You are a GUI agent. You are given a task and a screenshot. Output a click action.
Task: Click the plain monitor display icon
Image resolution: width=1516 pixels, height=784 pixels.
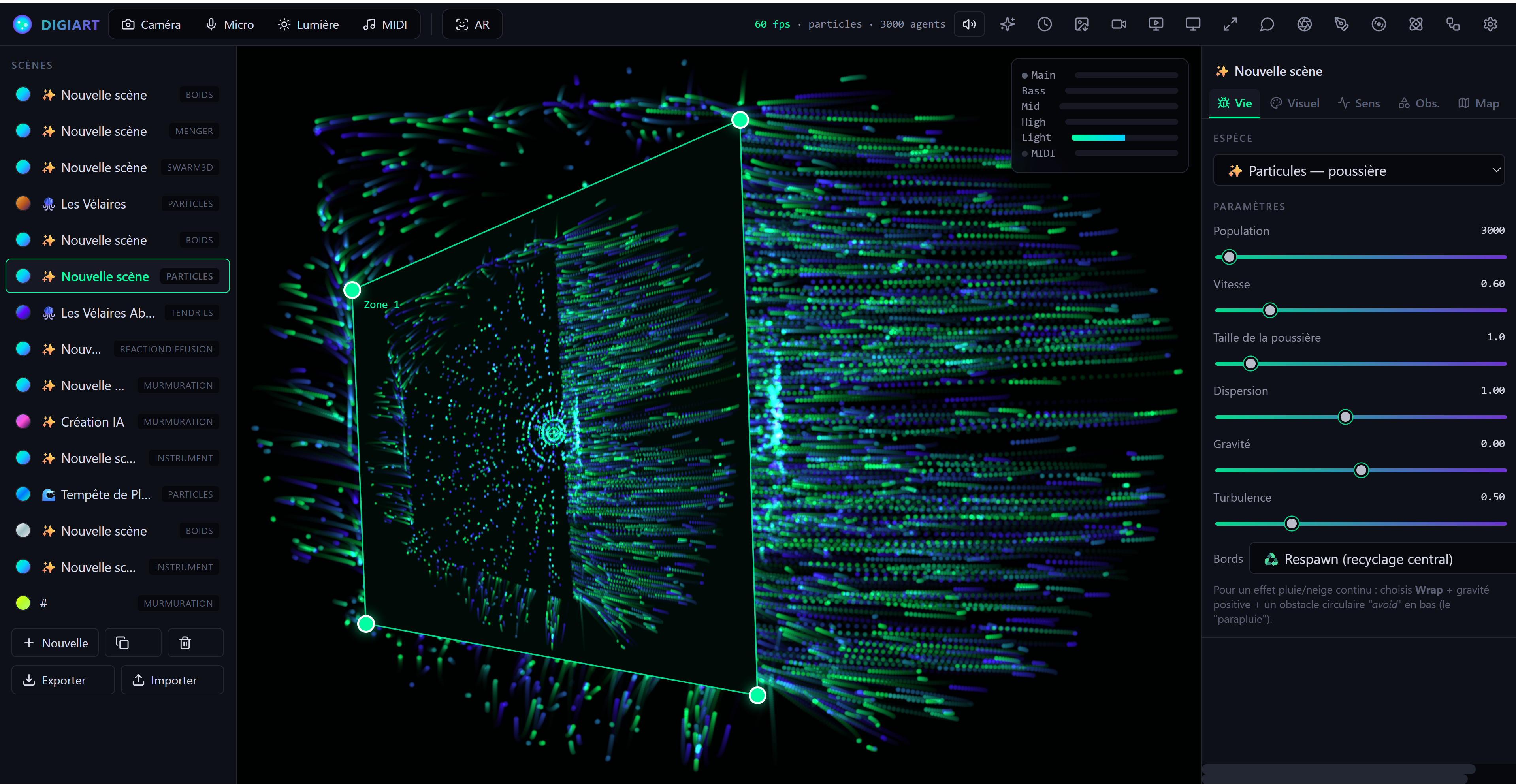pos(1192,24)
